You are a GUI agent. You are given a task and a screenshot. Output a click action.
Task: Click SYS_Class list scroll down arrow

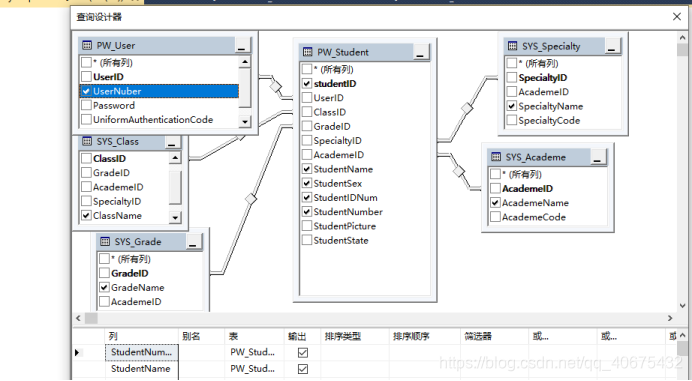coord(175,217)
